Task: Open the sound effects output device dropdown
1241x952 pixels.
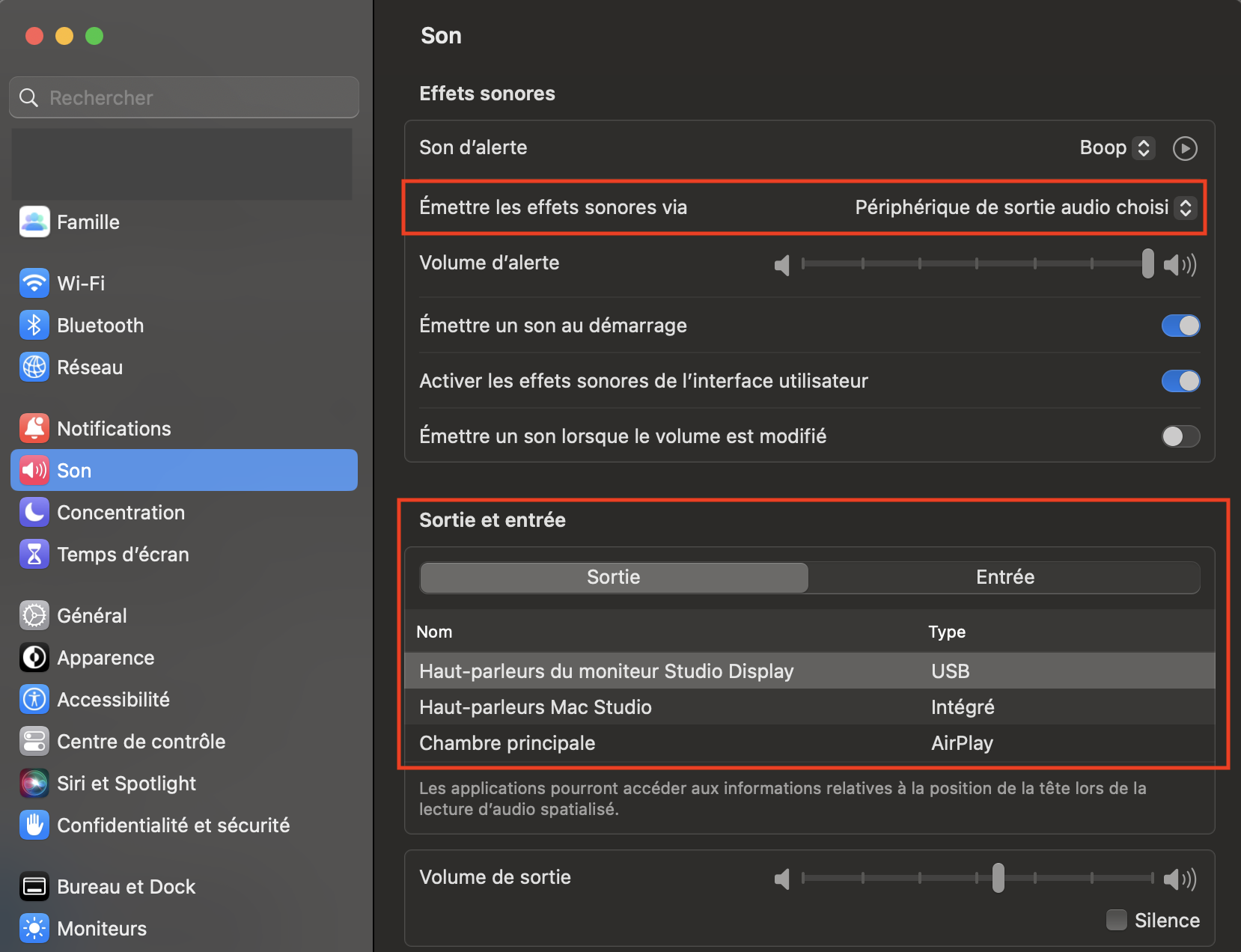Action: coord(1024,207)
